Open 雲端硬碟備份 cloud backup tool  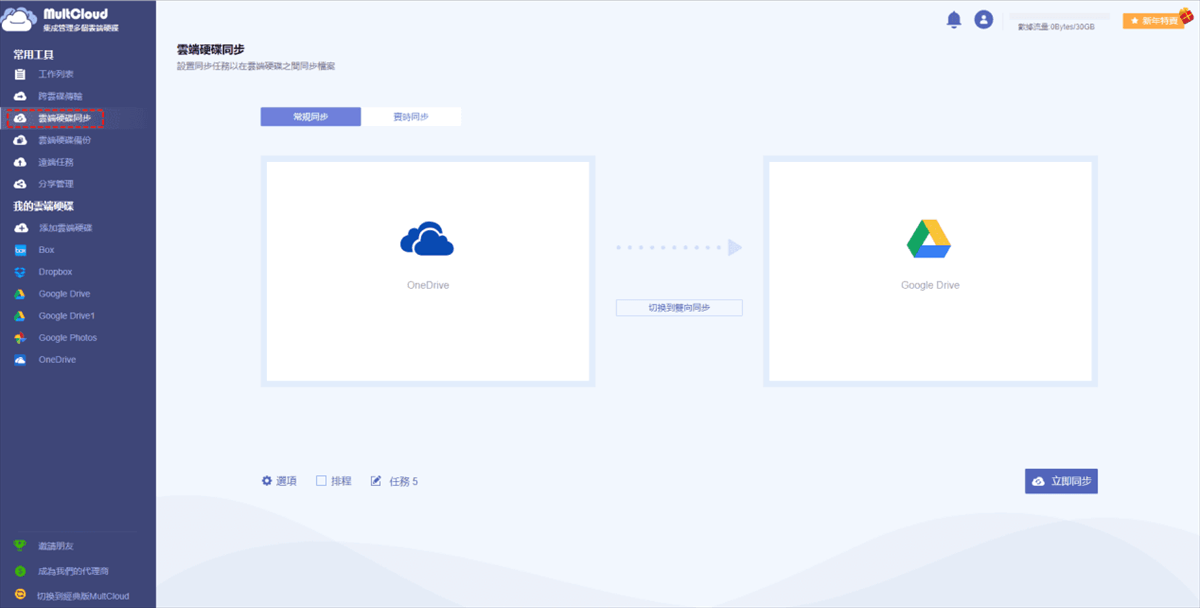[x=64, y=140]
